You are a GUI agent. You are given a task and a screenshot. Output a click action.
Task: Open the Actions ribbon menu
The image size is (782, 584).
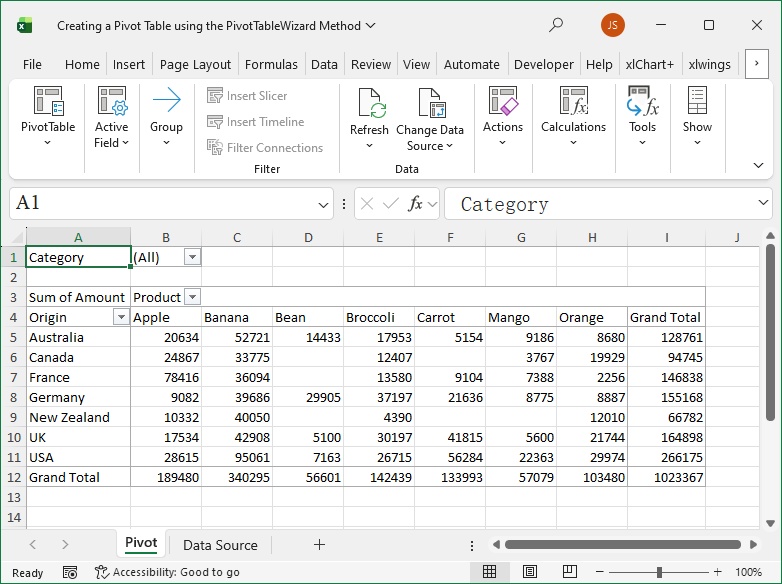point(503,116)
